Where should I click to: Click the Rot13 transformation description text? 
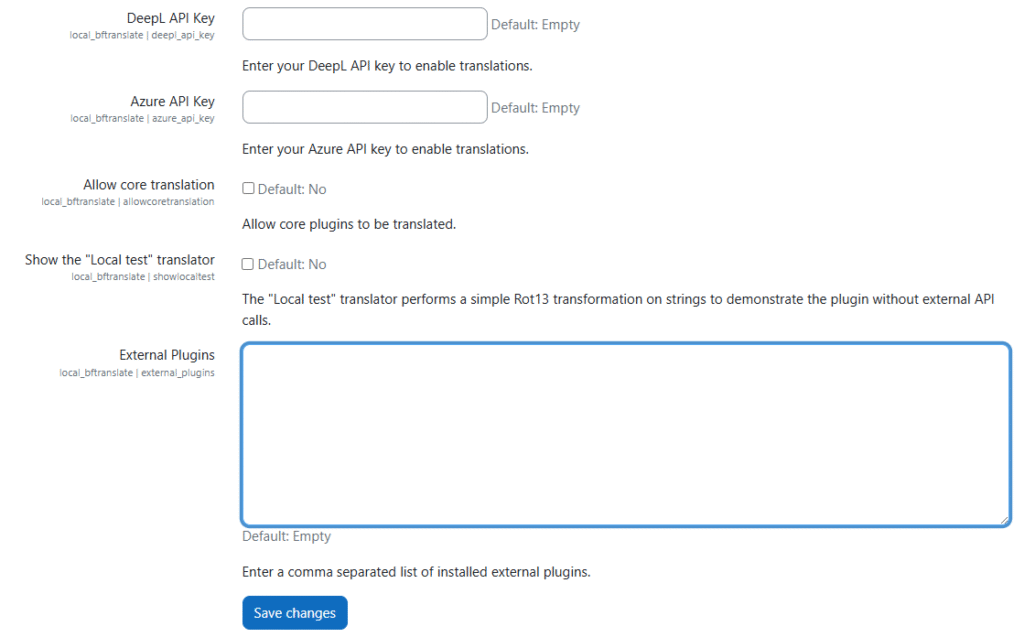(618, 310)
